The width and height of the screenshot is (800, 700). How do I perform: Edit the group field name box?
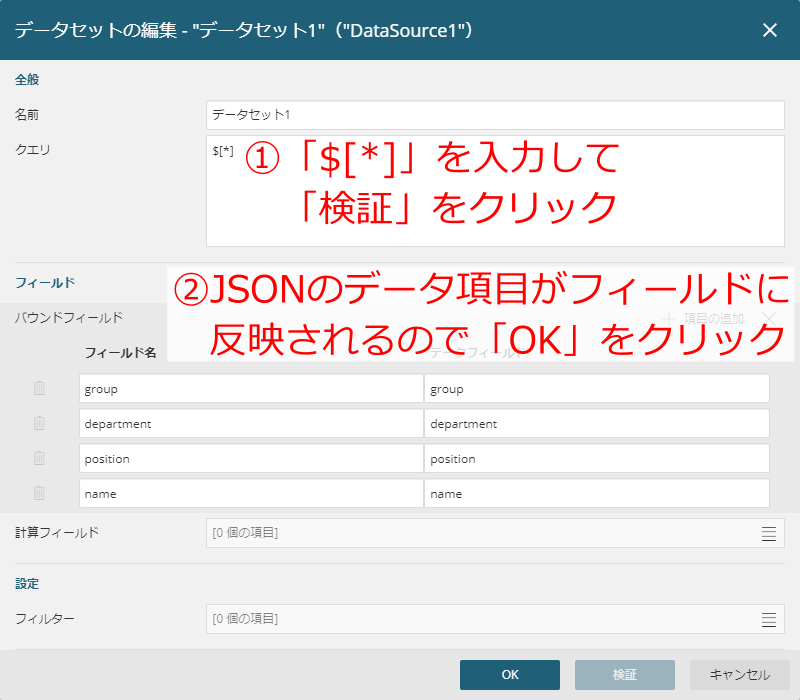coord(251,388)
